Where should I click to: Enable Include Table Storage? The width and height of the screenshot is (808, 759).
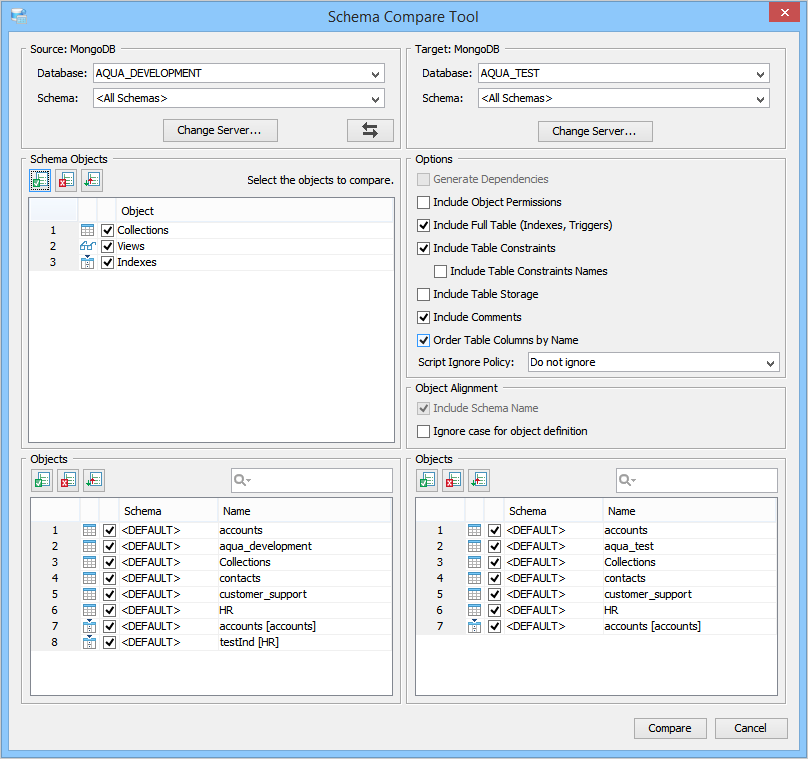pyautogui.click(x=423, y=294)
